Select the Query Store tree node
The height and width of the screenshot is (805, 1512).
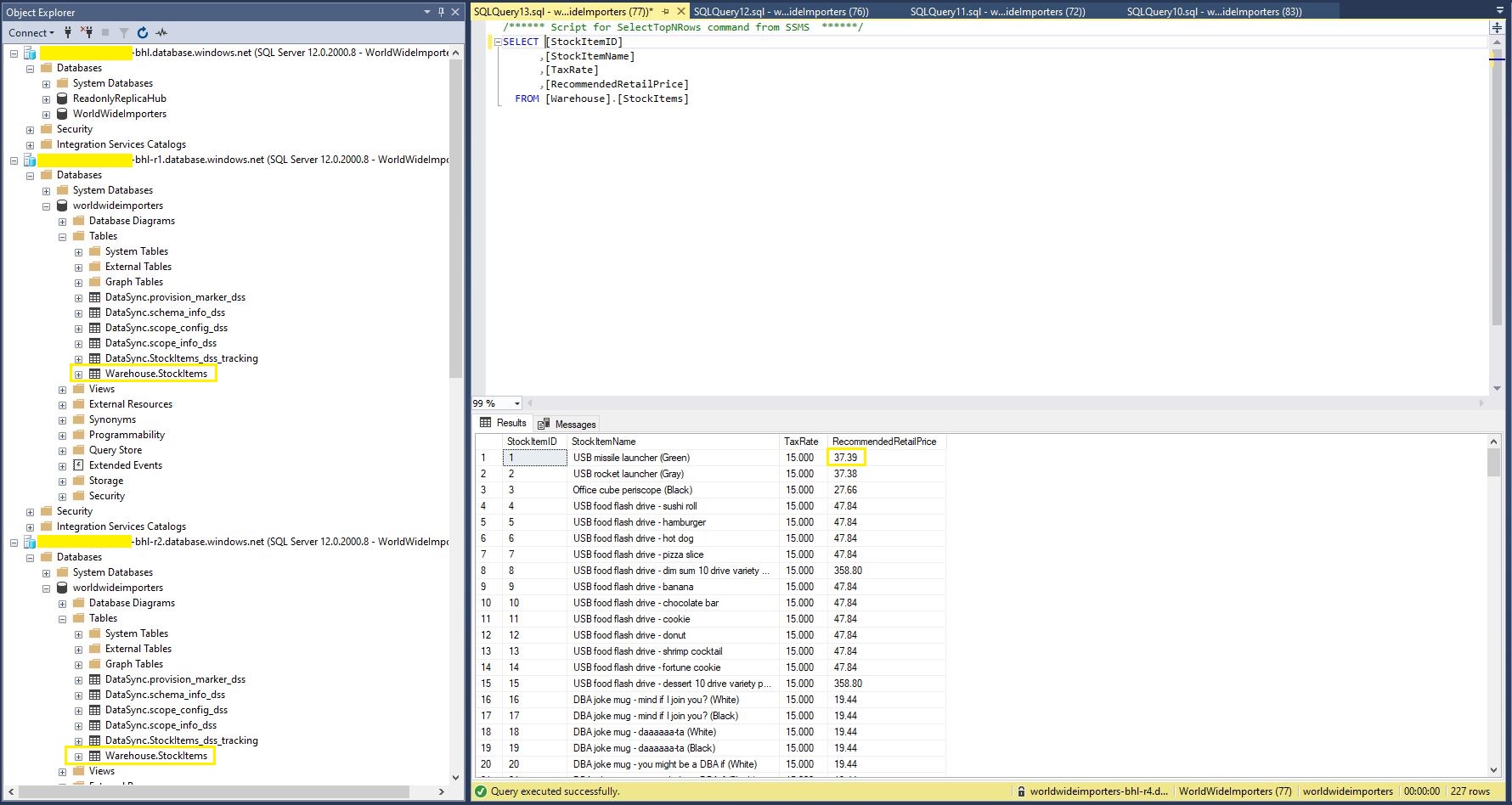point(116,450)
